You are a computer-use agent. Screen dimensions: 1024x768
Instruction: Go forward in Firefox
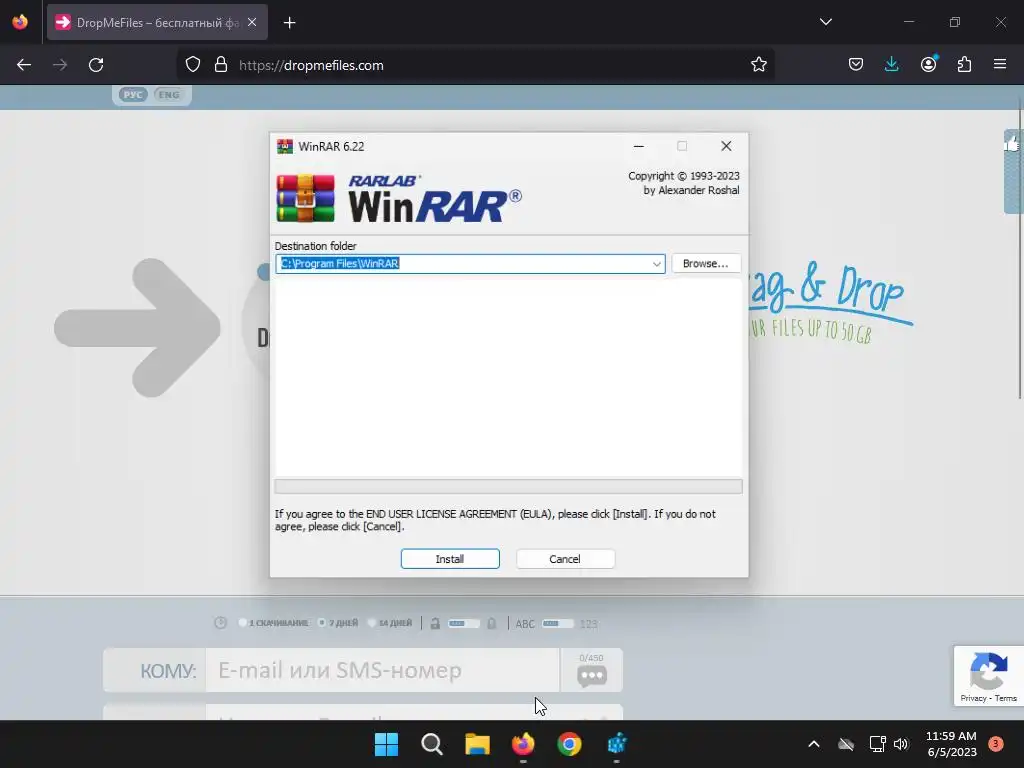[60, 65]
